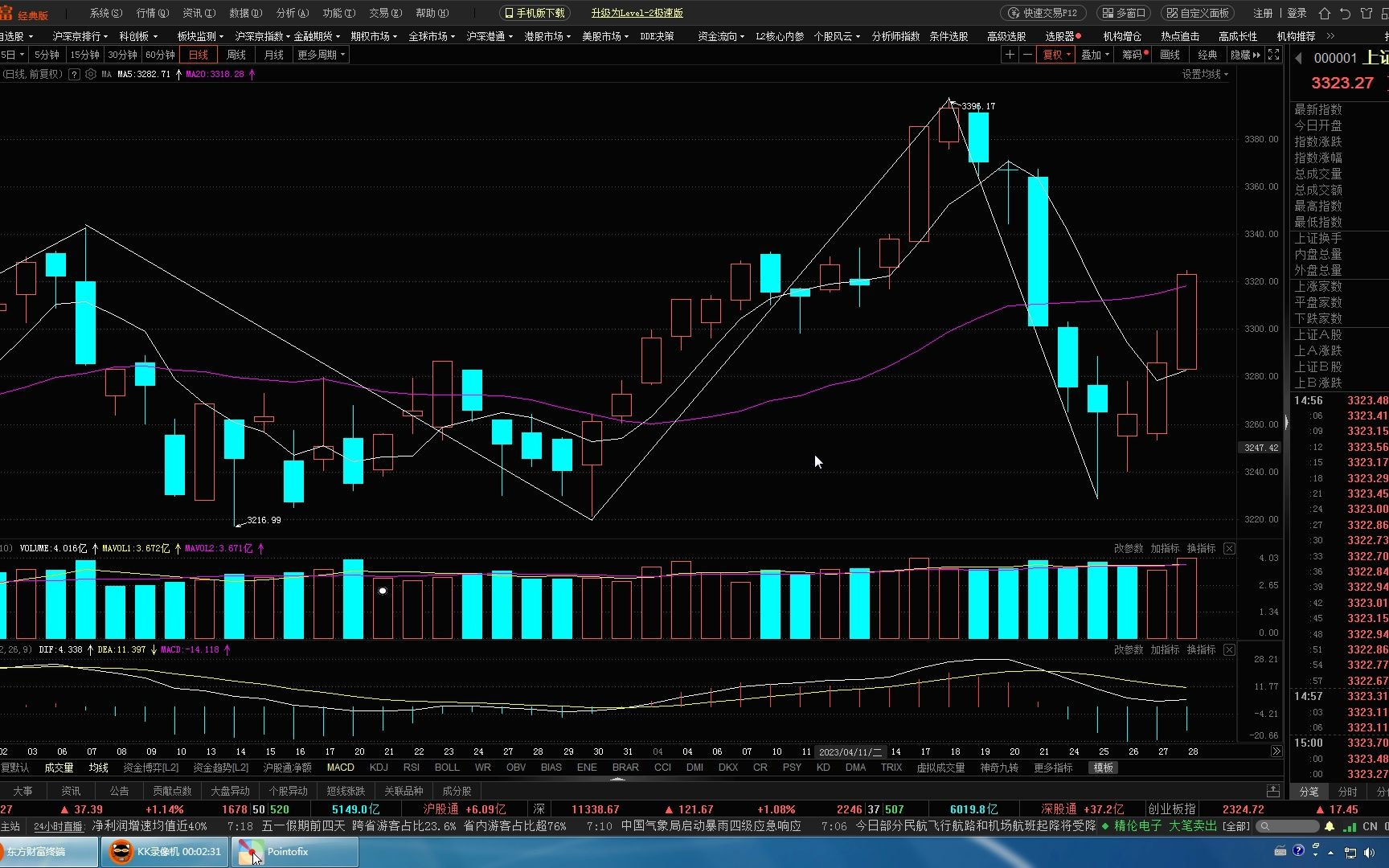Show hidden tray icons arrow
The width and height of the screenshot is (1389, 868).
point(1330,852)
